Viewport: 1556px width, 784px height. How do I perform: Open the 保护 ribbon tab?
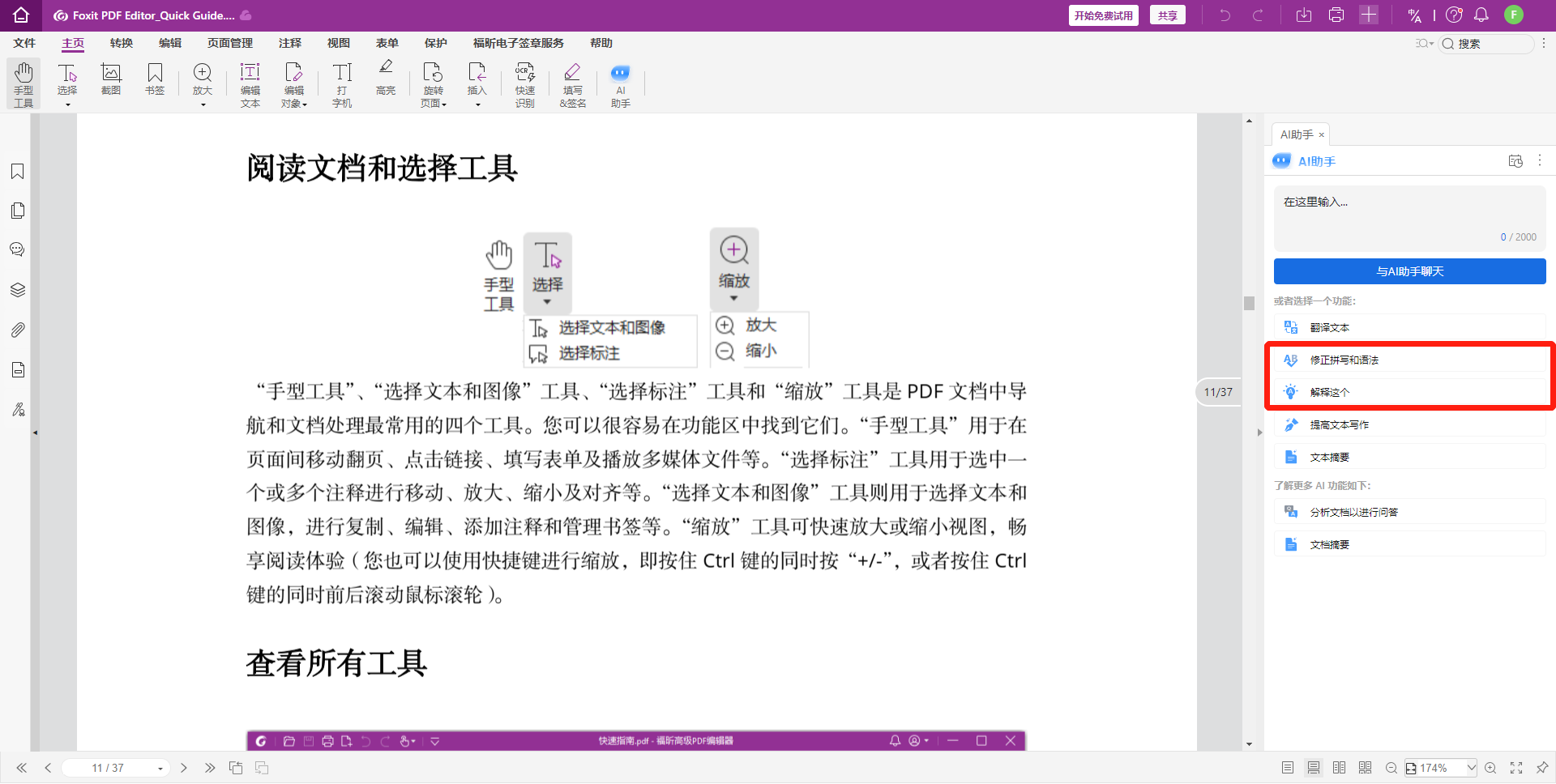click(x=436, y=43)
